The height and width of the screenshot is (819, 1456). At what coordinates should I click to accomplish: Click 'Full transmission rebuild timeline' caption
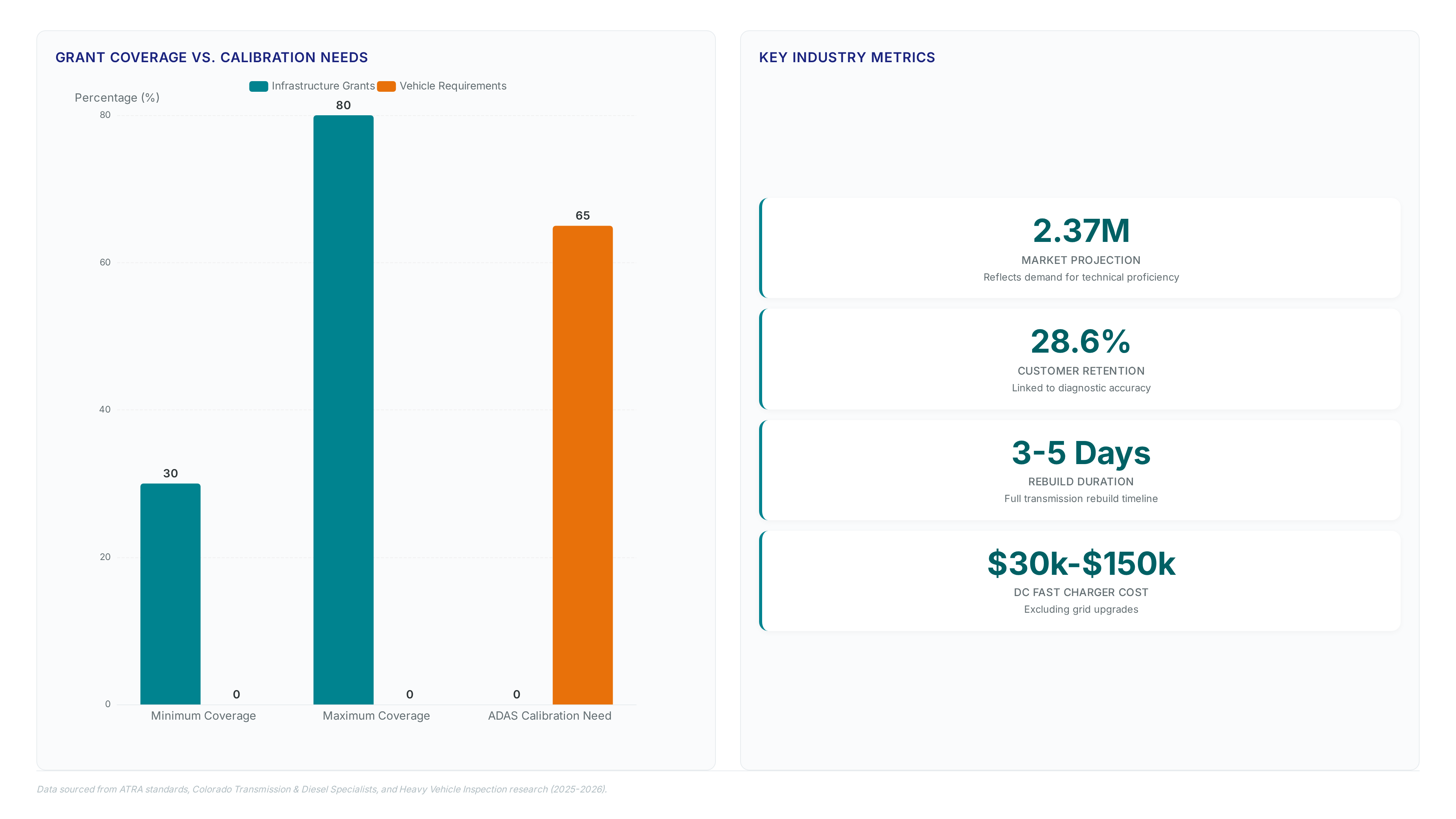(x=1081, y=499)
